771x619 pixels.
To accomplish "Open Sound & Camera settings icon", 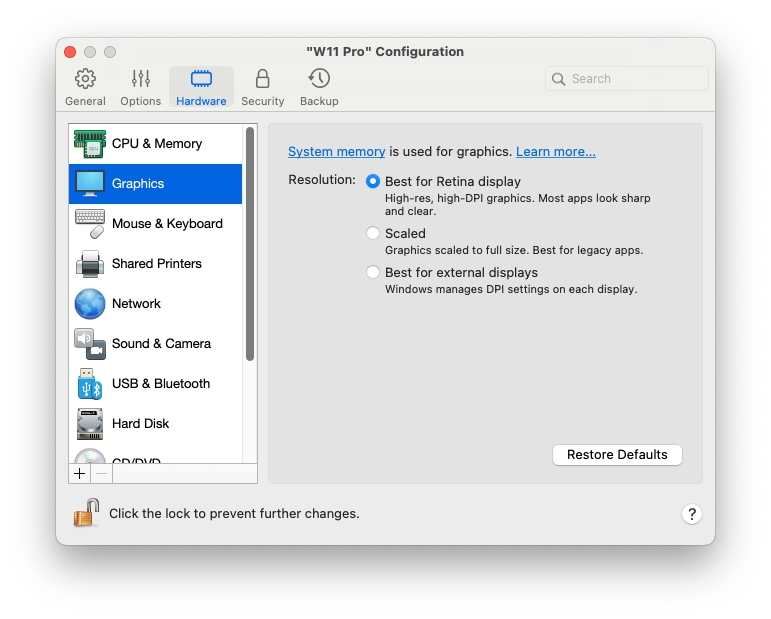I will click(x=90, y=344).
